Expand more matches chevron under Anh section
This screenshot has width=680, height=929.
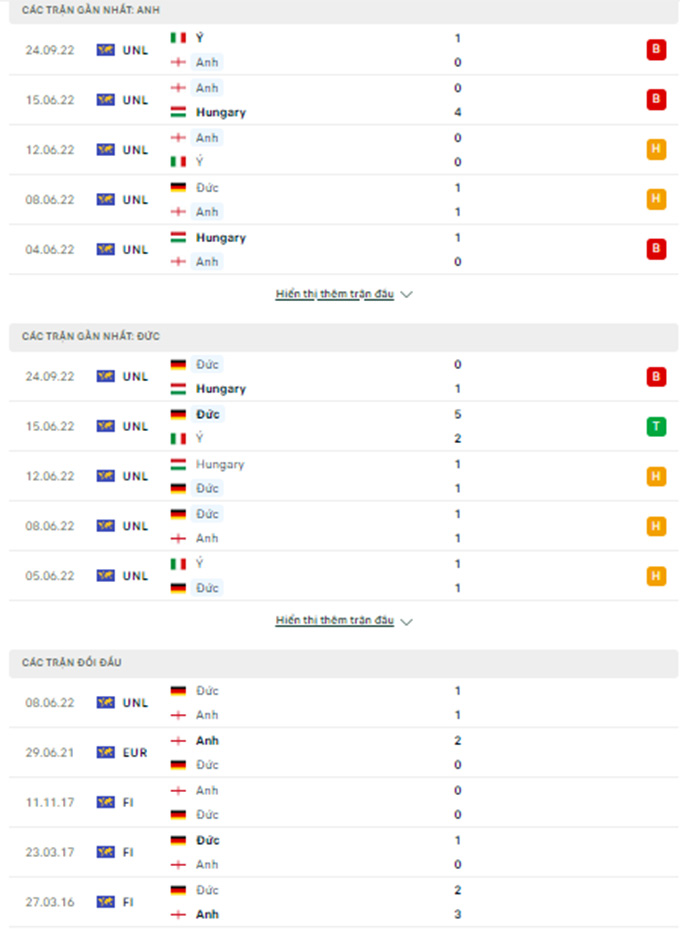(x=406, y=295)
